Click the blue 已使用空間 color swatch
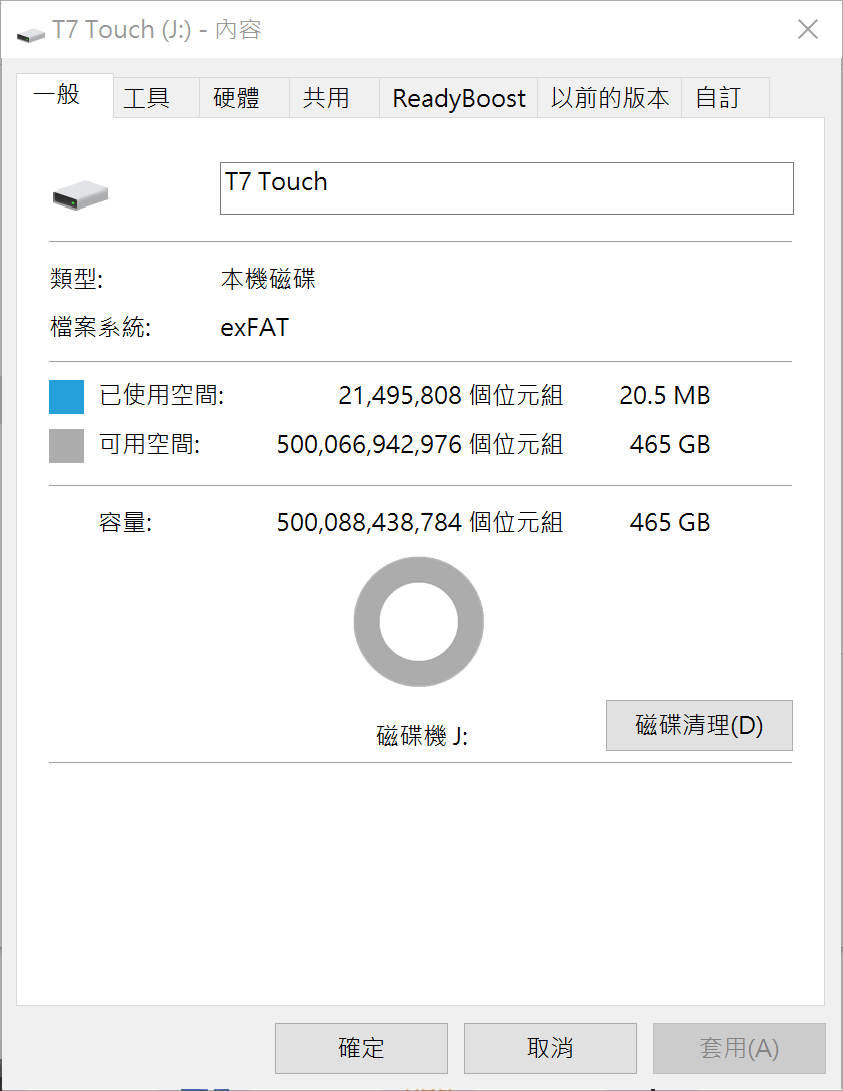843x1091 pixels. click(x=66, y=396)
